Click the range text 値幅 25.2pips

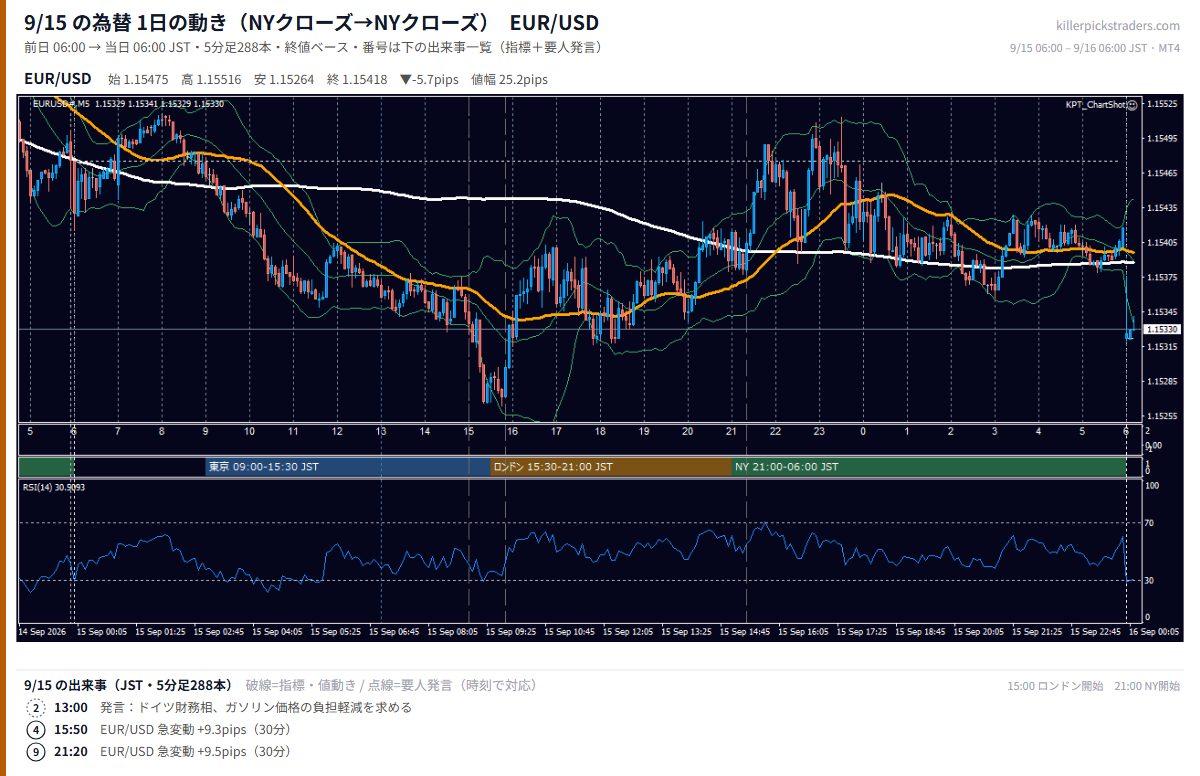click(509, 79)
